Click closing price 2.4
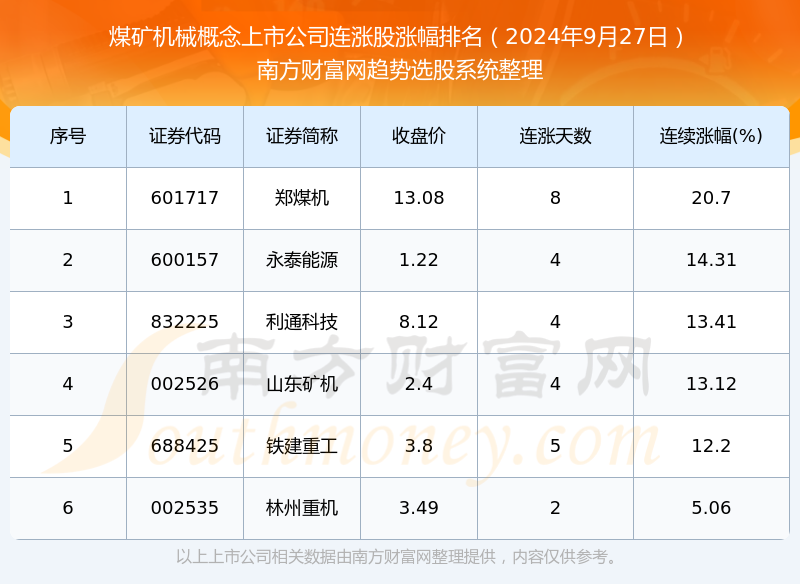 pos(419,384)
